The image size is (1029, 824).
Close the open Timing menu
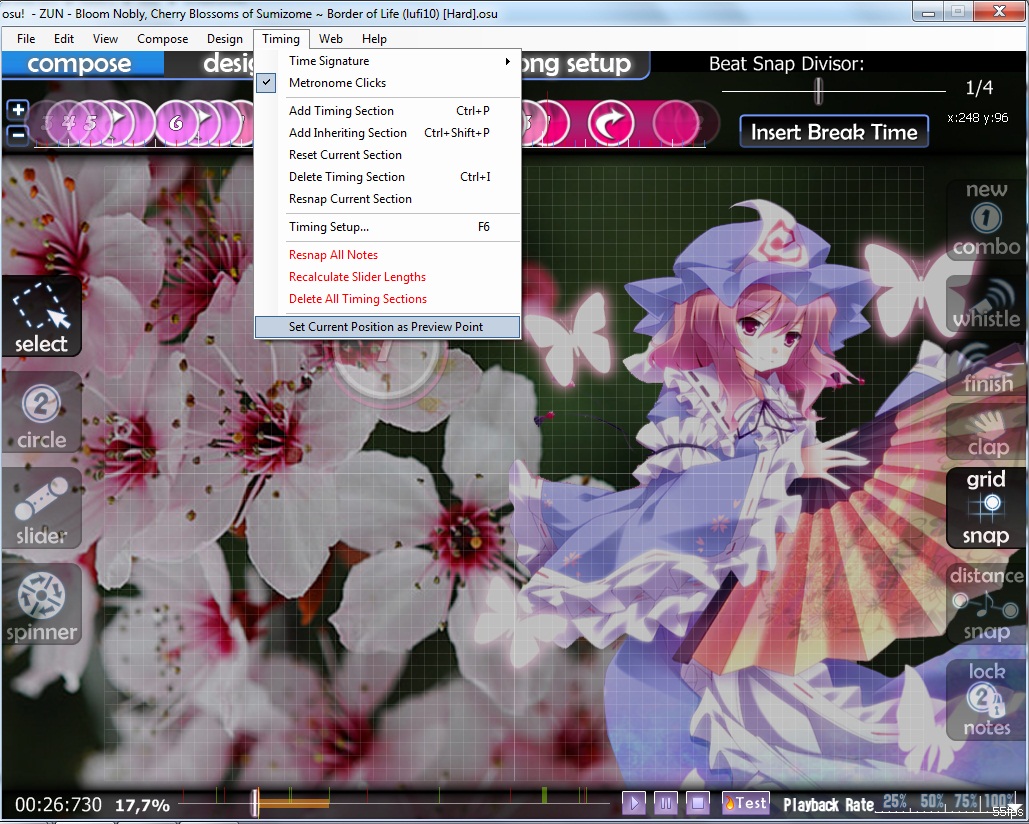(281, 39)
